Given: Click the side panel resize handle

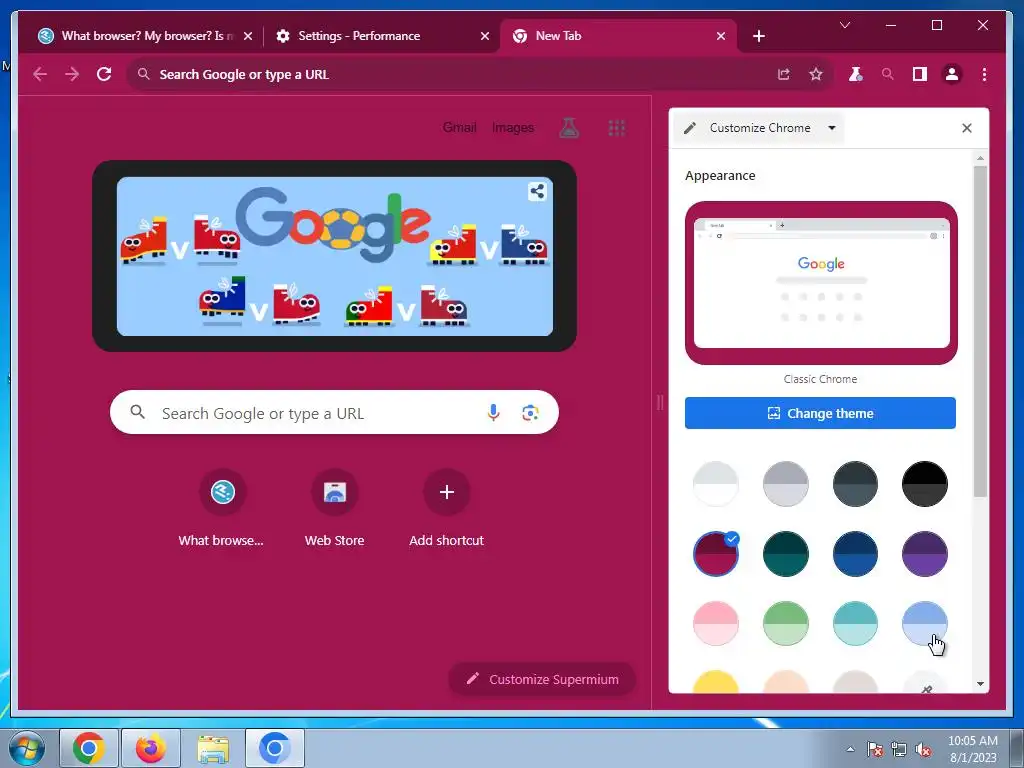Looking at the screenshot, I should click(660, 402).
